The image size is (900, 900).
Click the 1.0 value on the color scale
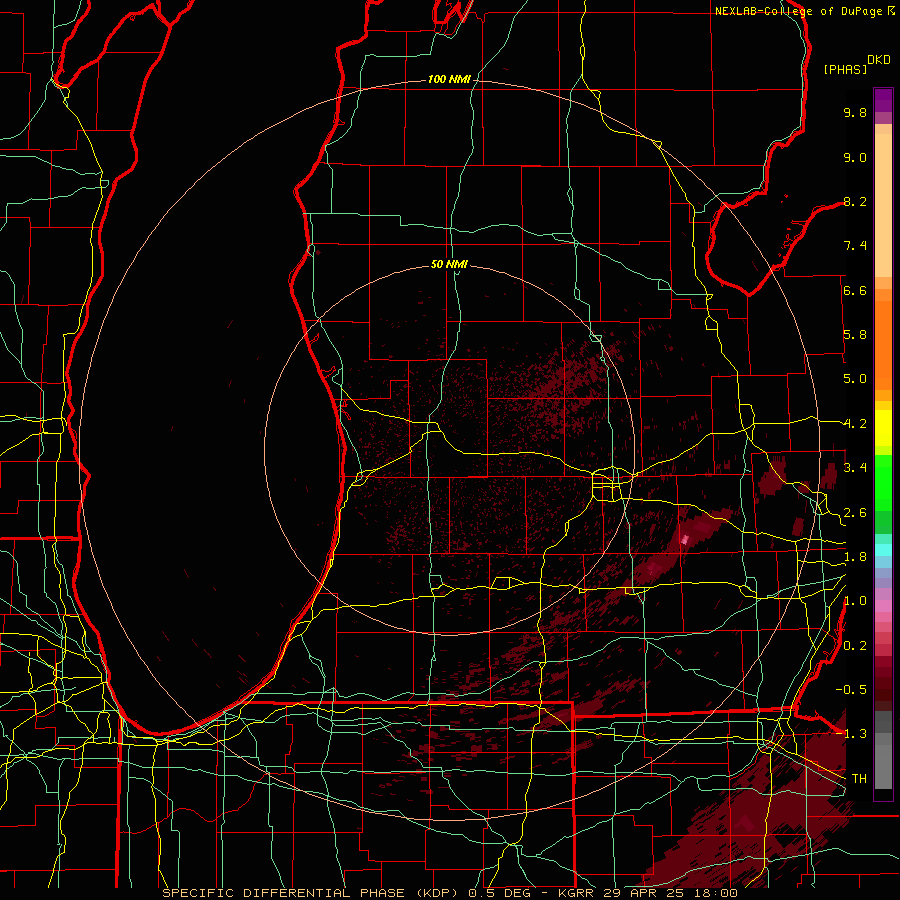855,601
